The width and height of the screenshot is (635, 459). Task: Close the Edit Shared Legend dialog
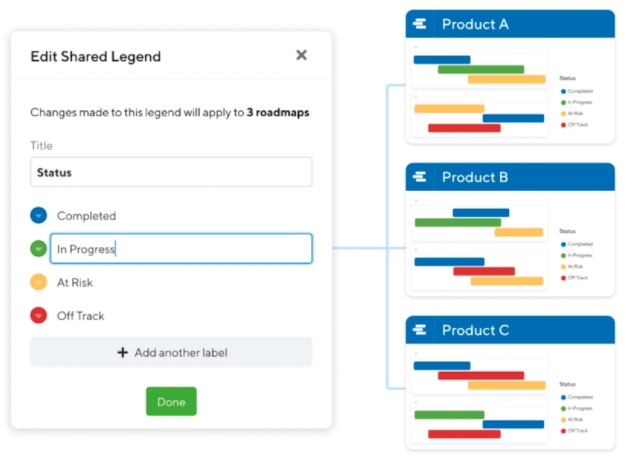point(301,55)
